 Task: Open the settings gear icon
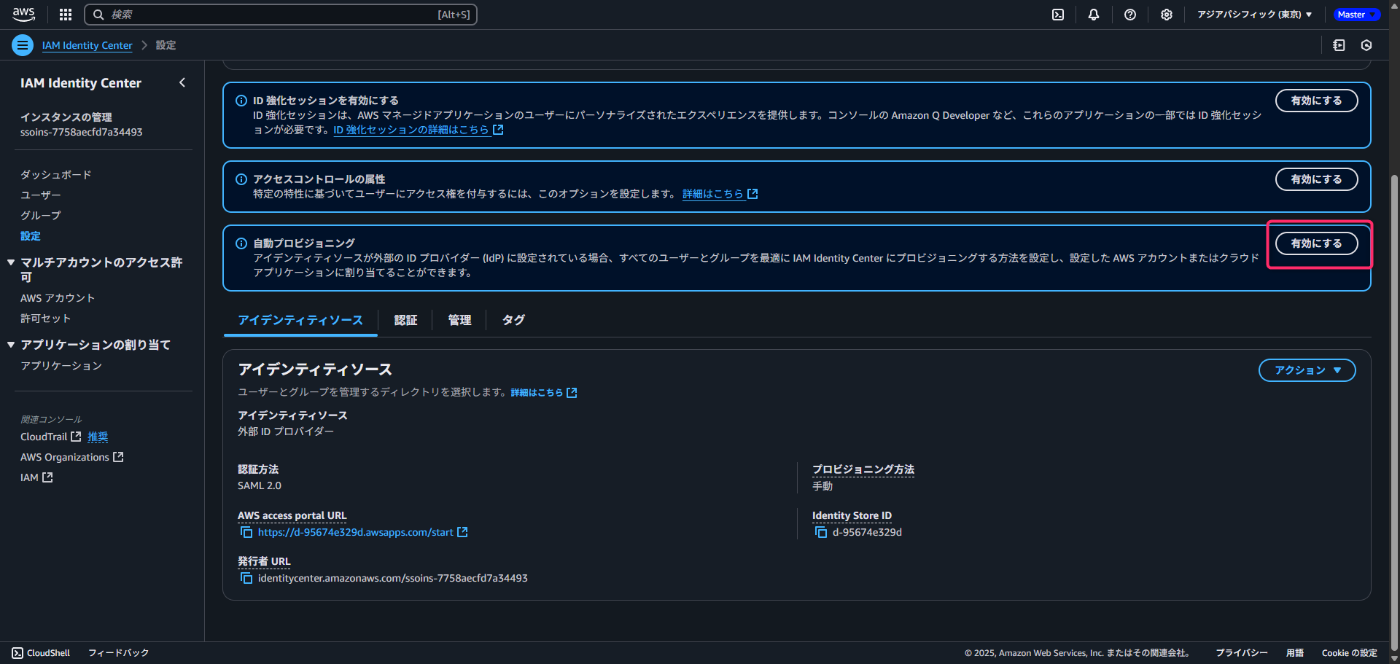point(1167,15)
